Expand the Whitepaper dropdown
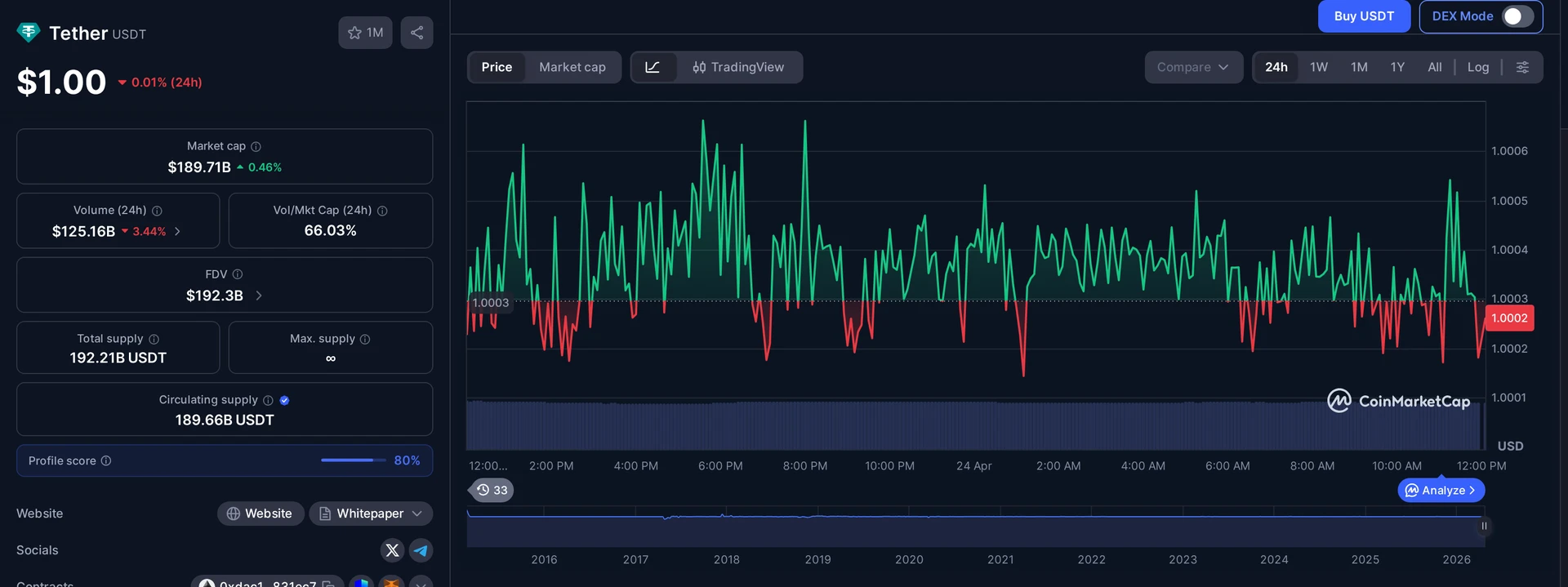This screenshot has width=1568, height=587. pos(371,514)
